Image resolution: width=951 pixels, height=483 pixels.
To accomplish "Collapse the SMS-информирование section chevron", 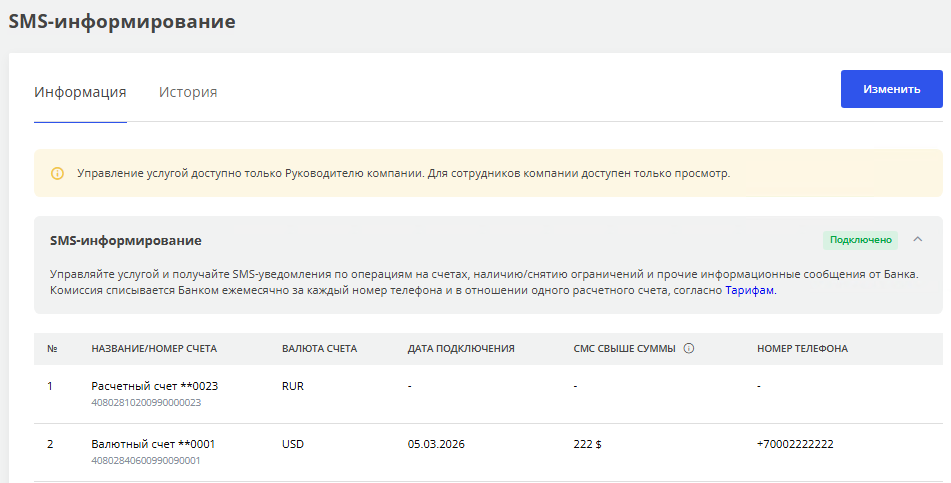I will (918, 240).
